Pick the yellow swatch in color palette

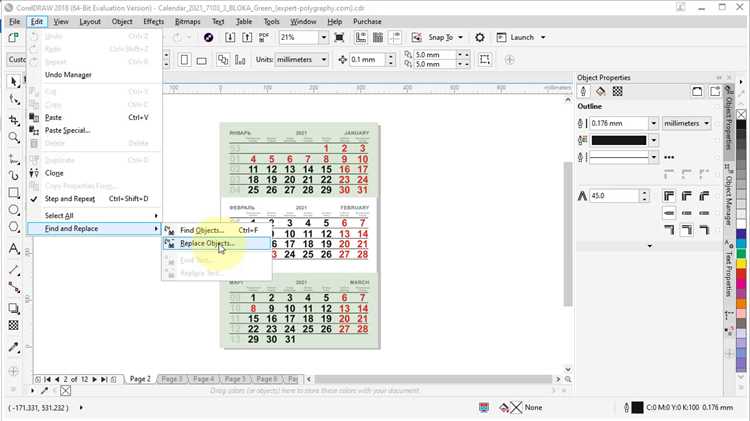pyautogui.click(x=741, y=264)
